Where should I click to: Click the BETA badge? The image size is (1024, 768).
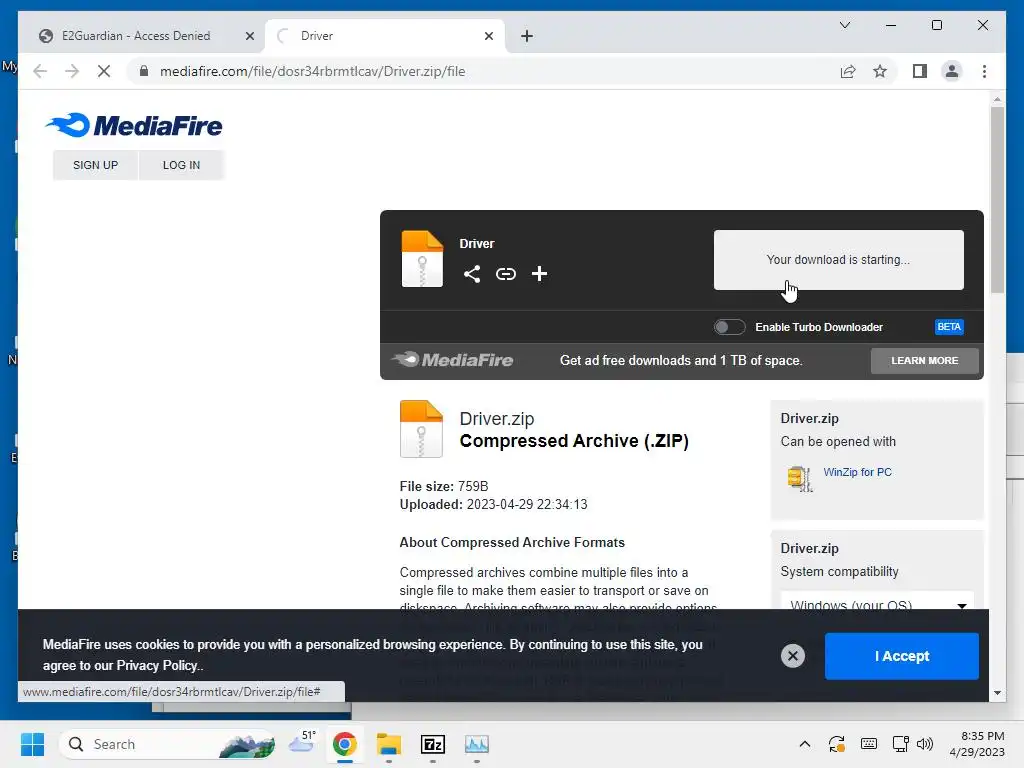(949, 327)
